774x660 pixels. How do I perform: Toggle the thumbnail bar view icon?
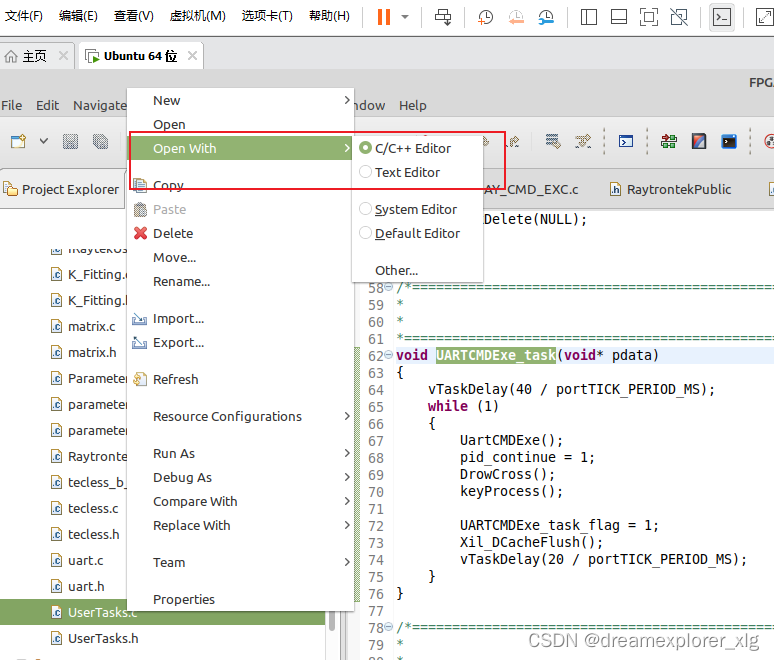point(619,17)
